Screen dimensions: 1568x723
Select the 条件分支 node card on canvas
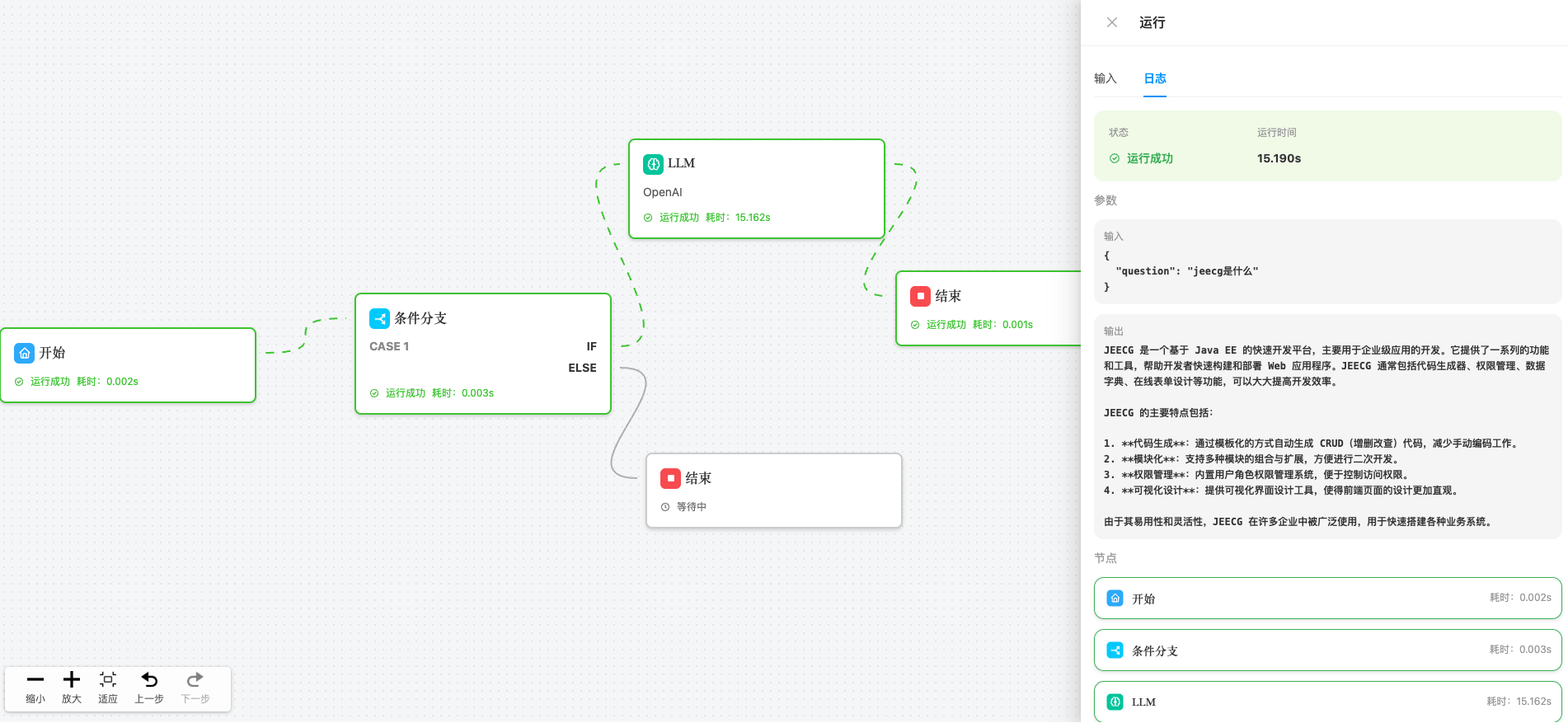click(483, 354)
